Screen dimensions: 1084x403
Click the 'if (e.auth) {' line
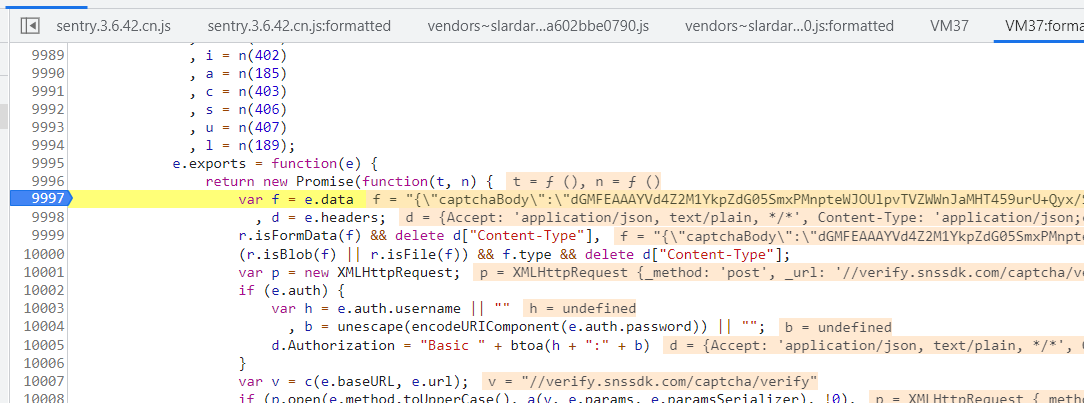point(291,290)
